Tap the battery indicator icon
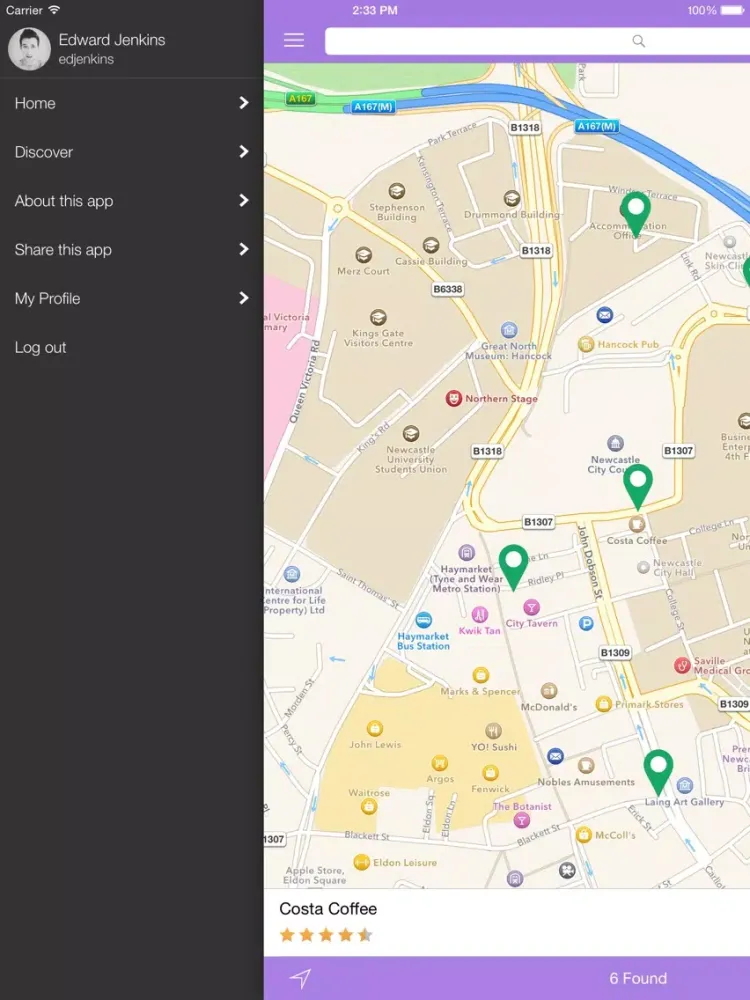This screenshot has height=1000, width=750. pyautogui.click(x=733, y=10)
